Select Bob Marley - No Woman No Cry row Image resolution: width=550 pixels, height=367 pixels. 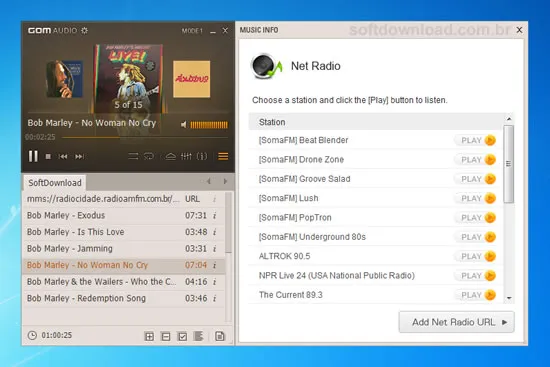pos(123,265)
